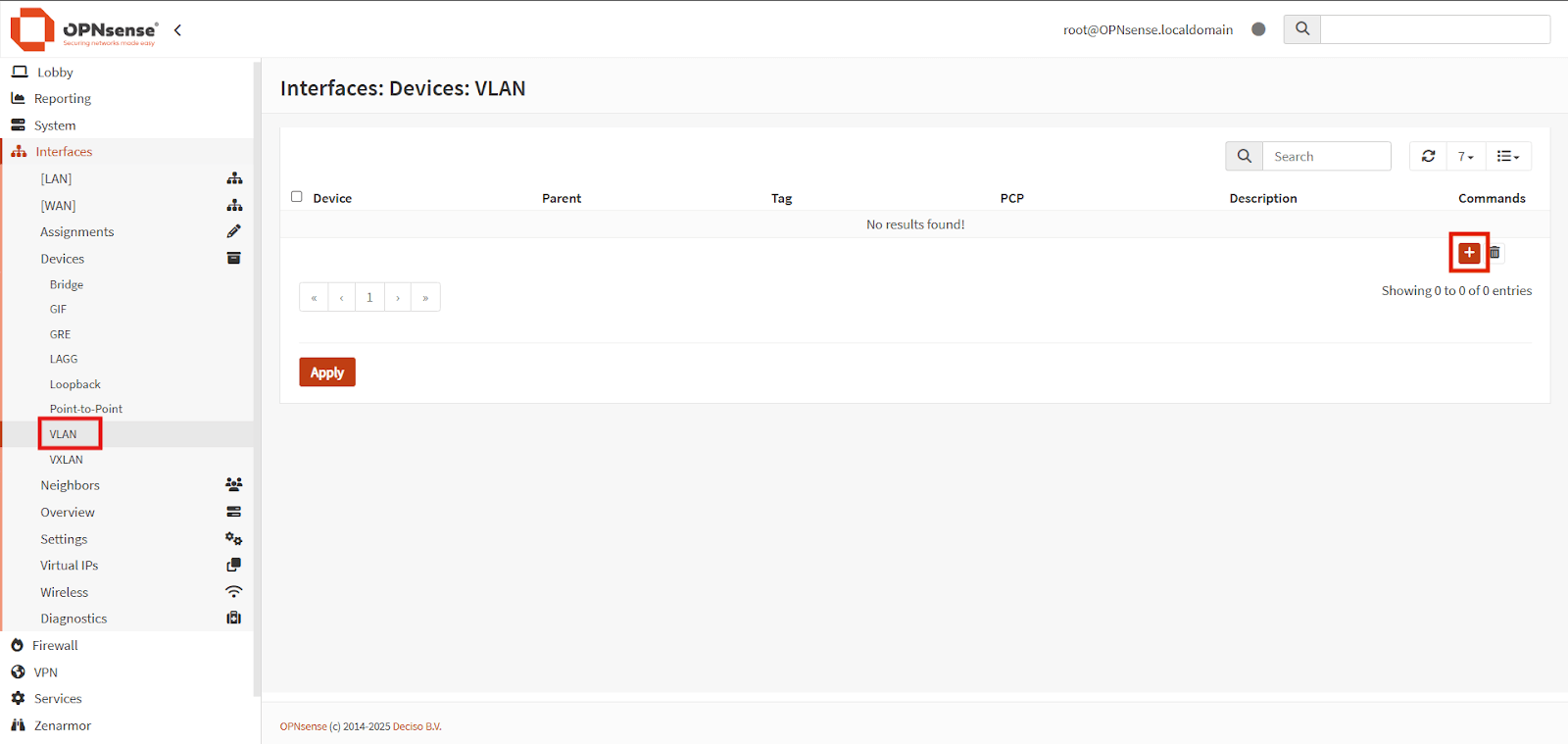Open the [LAN] interface page
1568x744 pixels.
56,178
